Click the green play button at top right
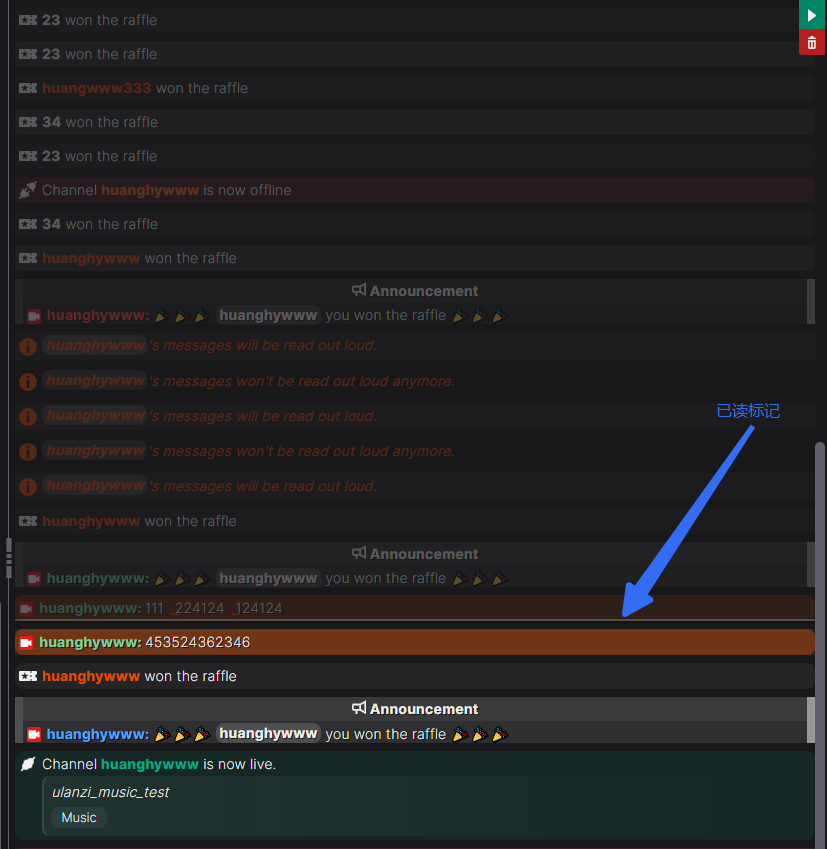The image size is (827, 849). coord(812,15)
